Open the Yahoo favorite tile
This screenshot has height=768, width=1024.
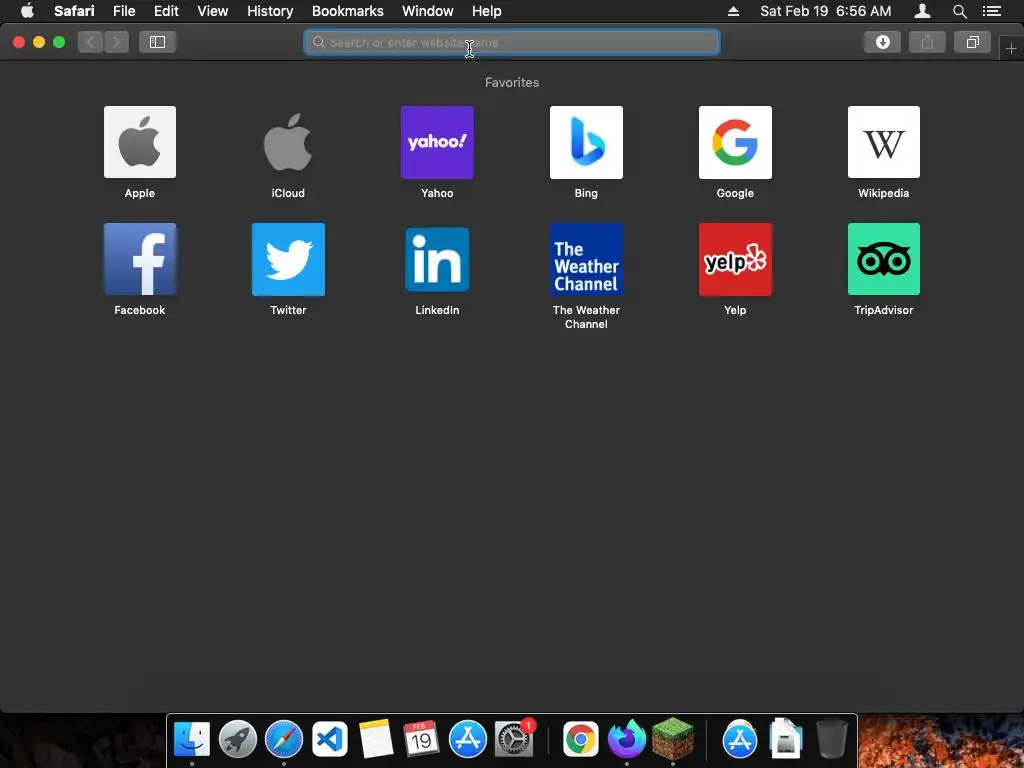[437, 142]
